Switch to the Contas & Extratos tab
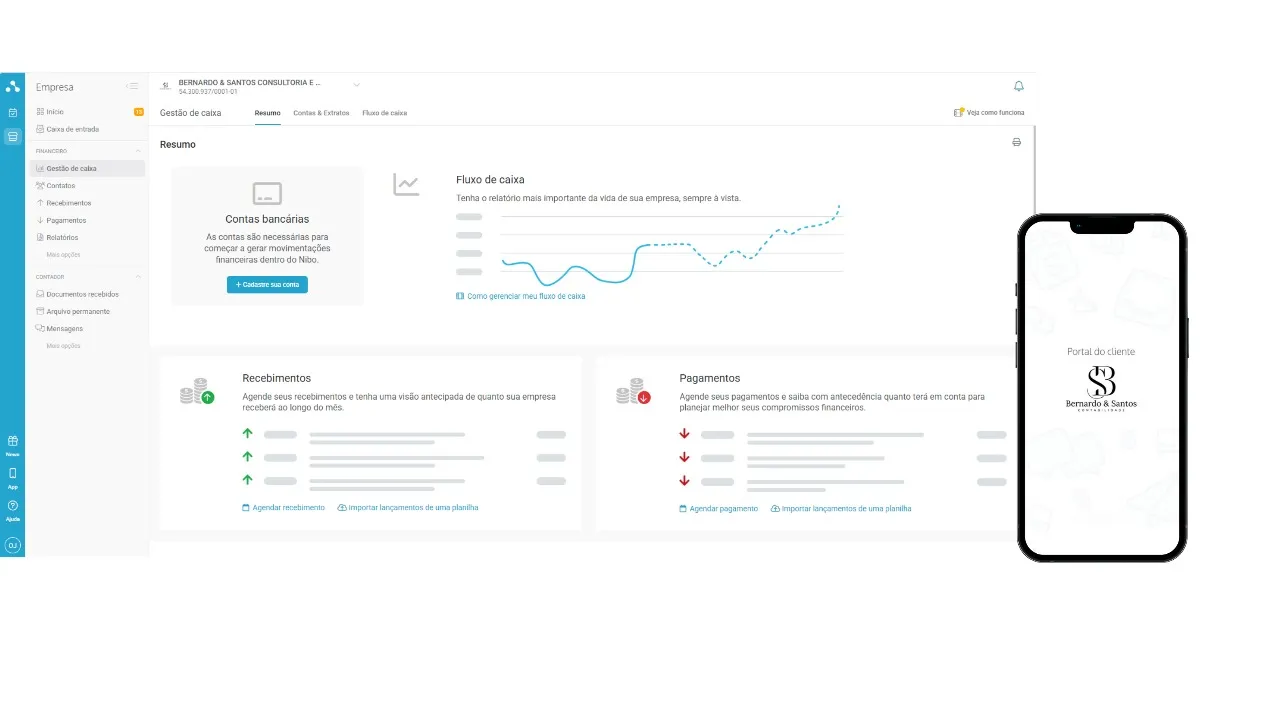This screenshot has height=719, width=1280. (x=321, y=113)
